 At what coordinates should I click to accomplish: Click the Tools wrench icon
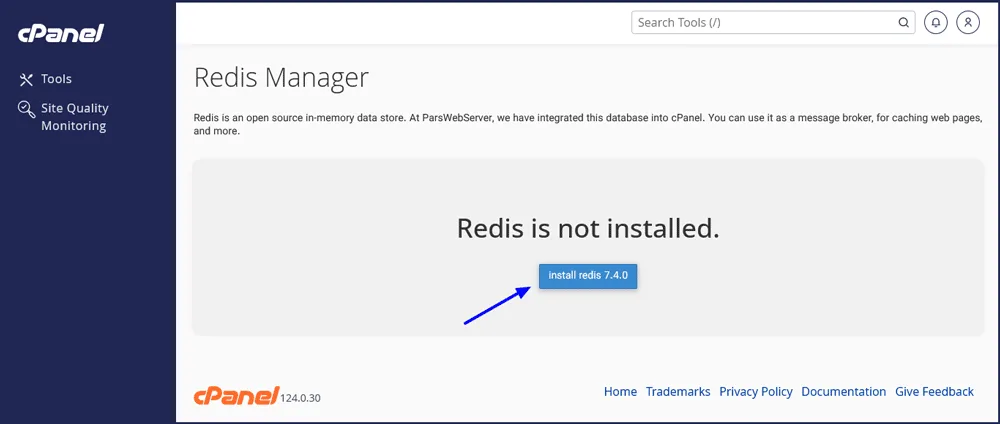(27, 79)
